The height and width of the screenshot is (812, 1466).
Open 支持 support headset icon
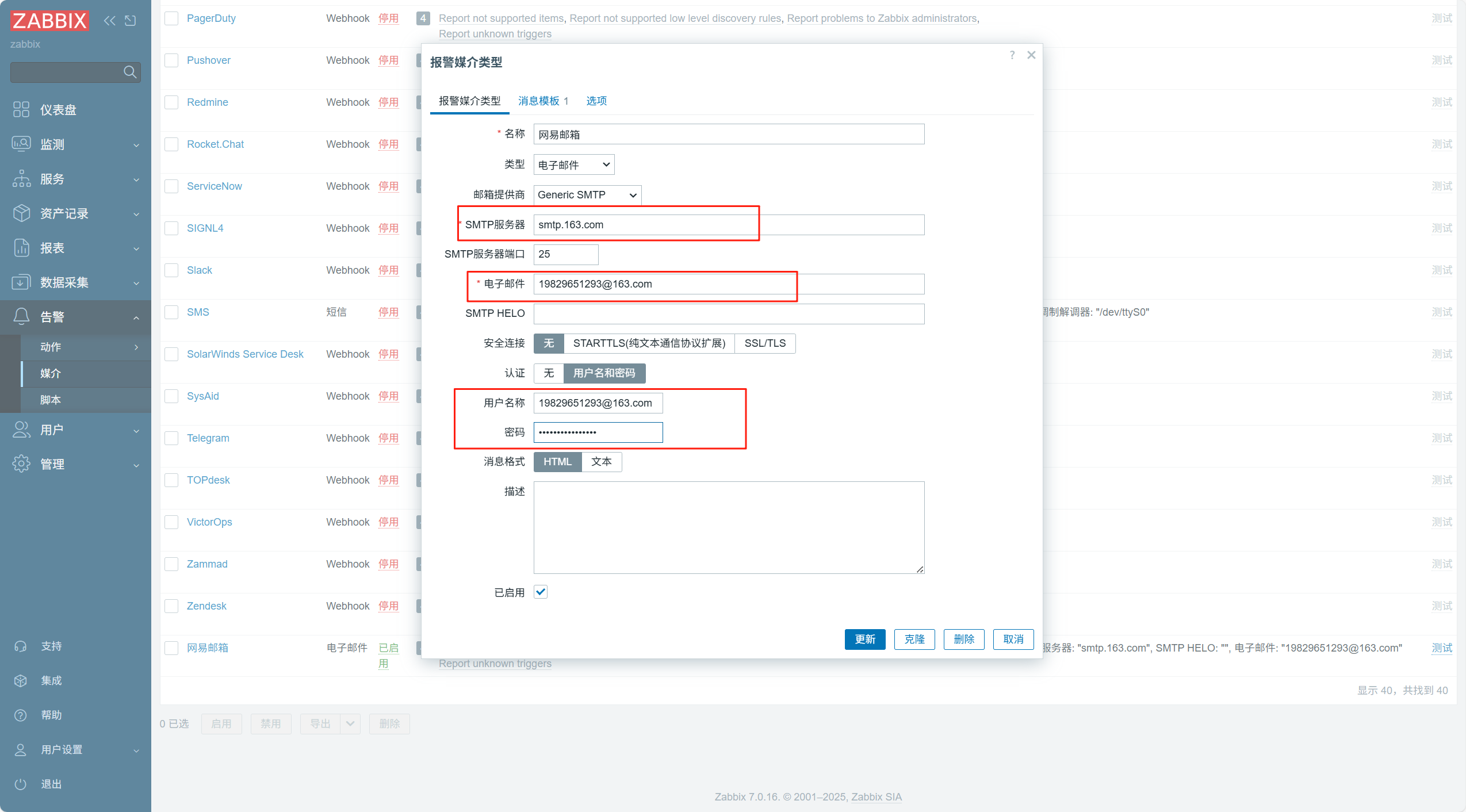tap(21, 646)
